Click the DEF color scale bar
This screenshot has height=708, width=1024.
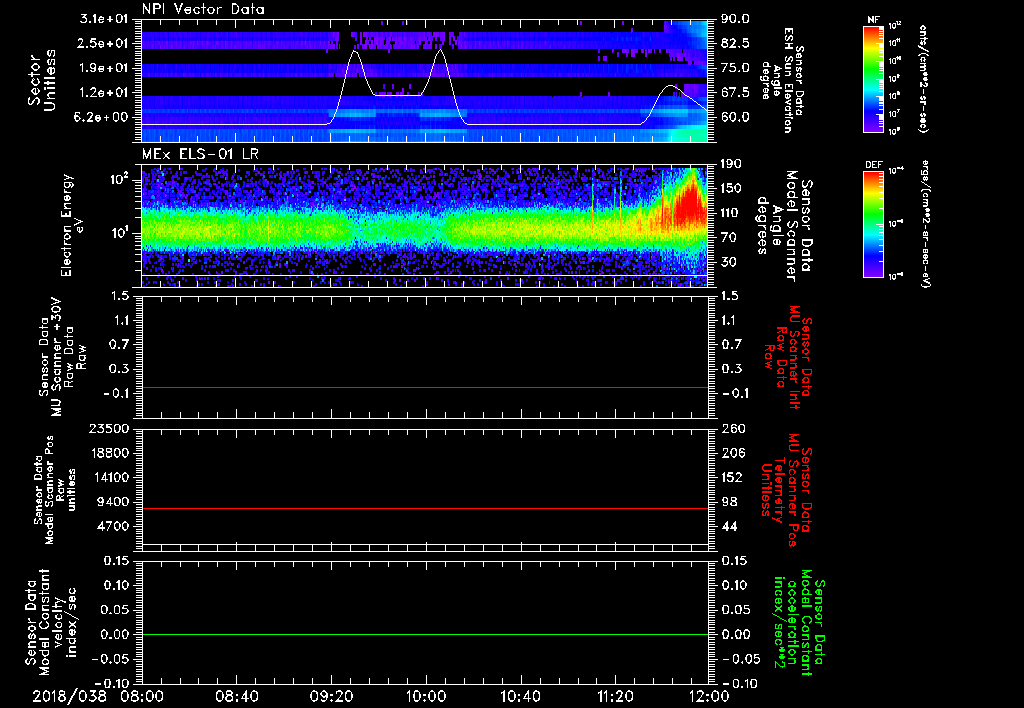pyautogui.click(x=873, y=225)
